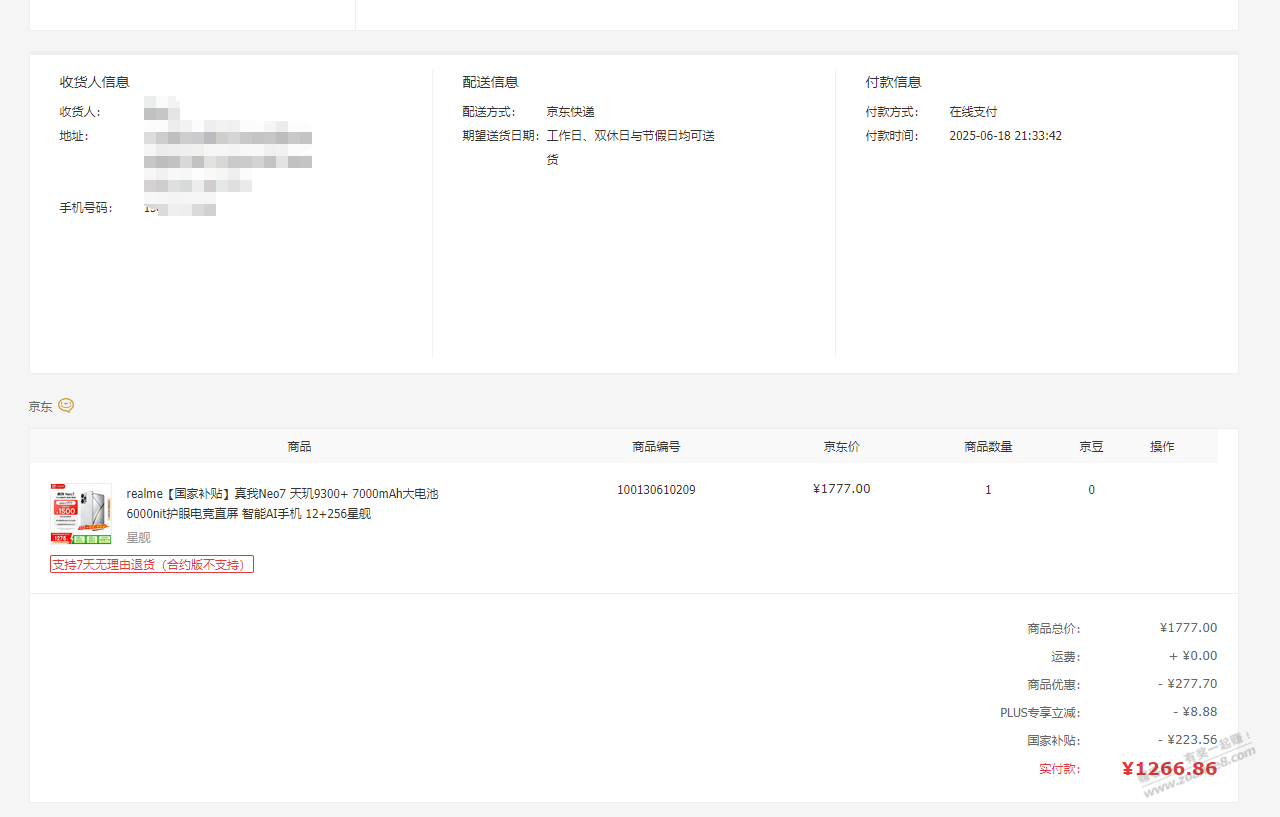
Task: Click the 收货人 label
Action: [x=80, y=112]
